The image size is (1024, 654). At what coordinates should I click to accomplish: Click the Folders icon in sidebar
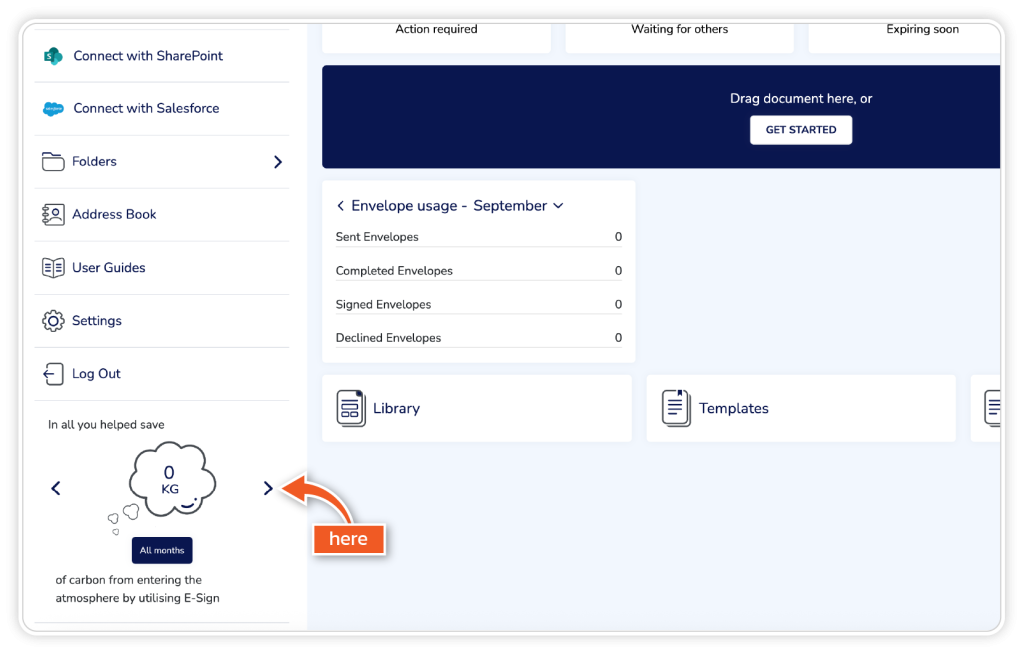point(53,161)
